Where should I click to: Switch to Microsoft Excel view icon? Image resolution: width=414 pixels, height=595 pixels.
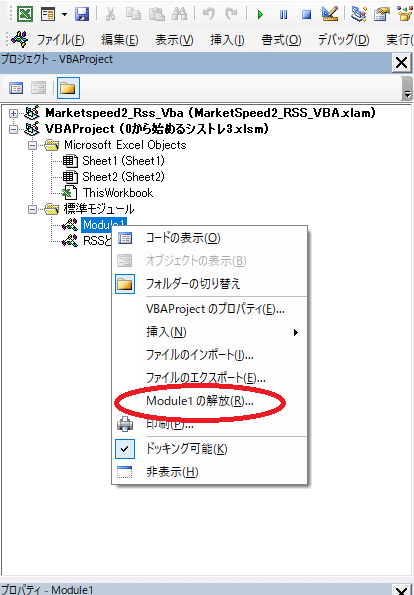[25, 14]
